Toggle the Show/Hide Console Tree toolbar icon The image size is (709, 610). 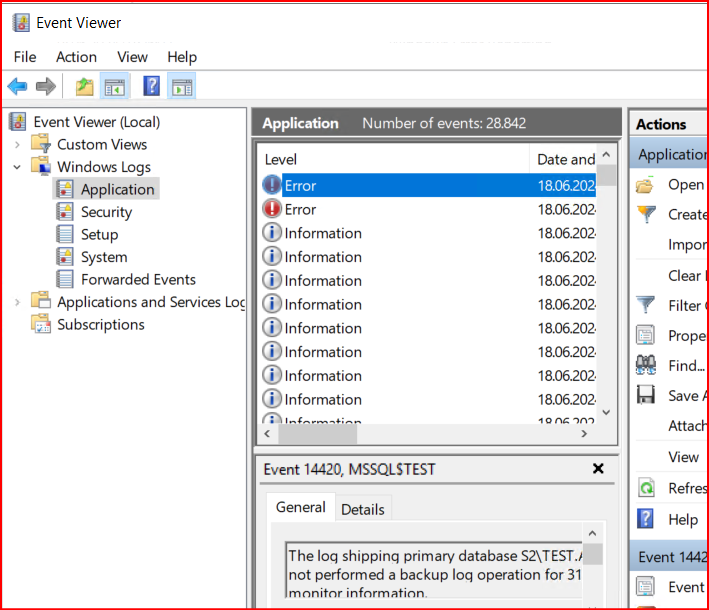tap(114, 86)
